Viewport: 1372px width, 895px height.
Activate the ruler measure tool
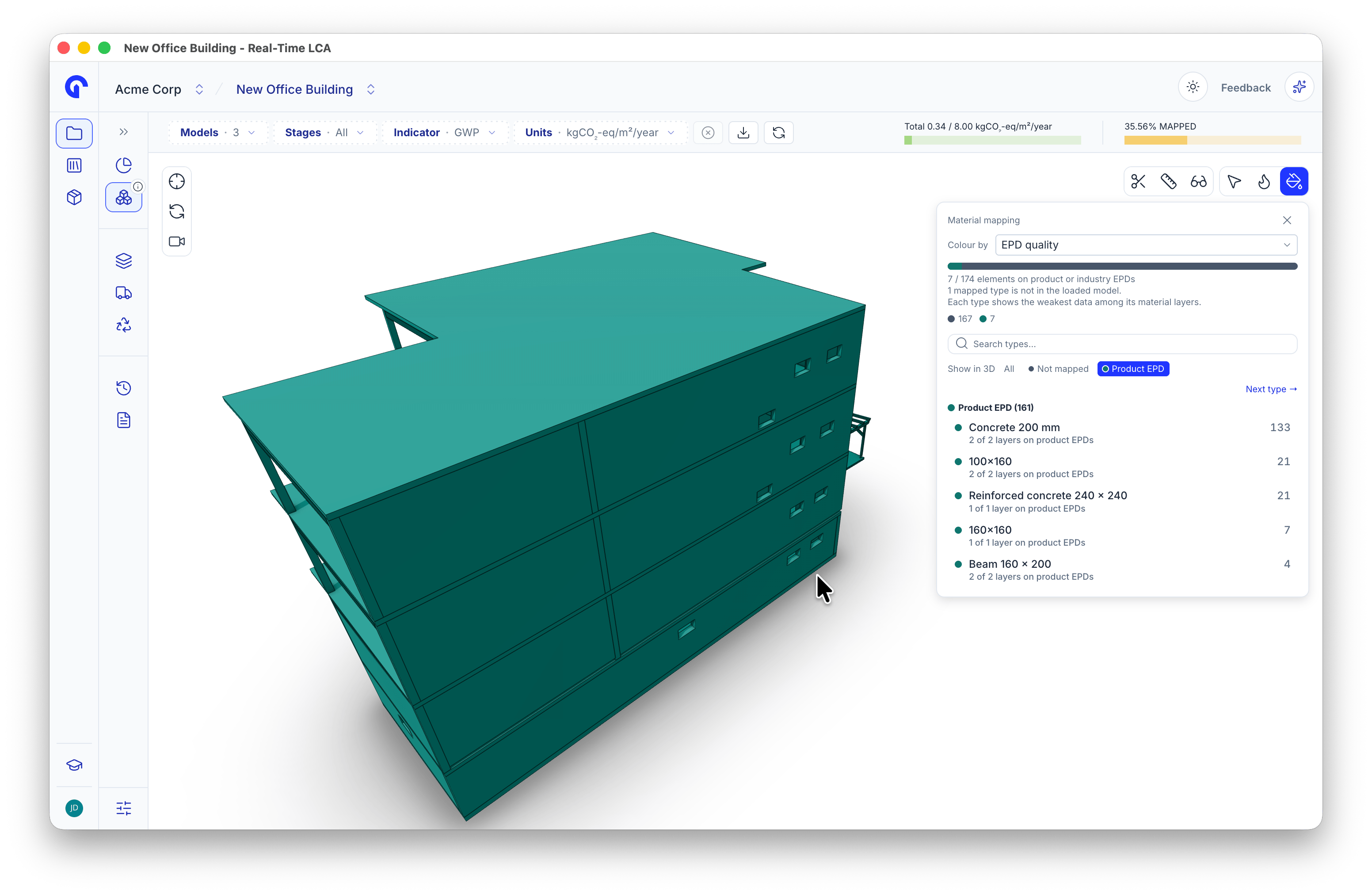point(1169,182)
